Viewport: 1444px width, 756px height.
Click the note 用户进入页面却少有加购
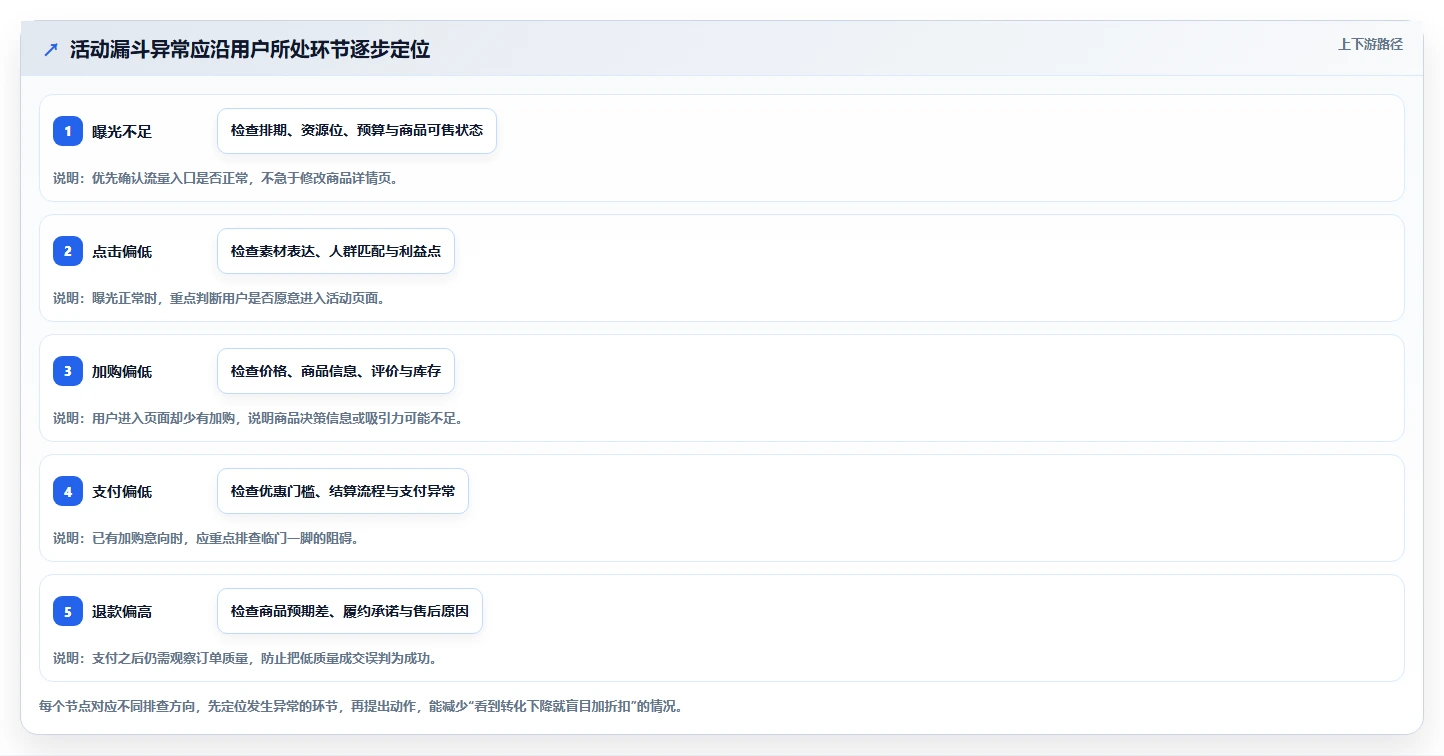tap(165, 418)
